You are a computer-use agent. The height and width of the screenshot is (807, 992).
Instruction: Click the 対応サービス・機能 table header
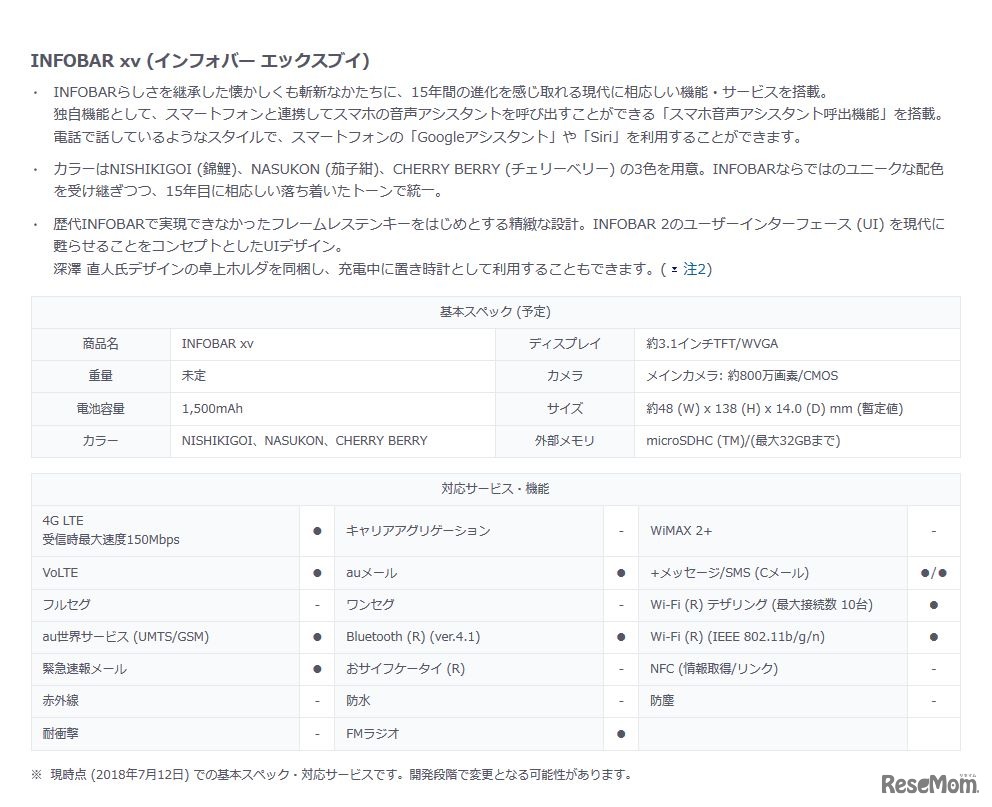pos(495,489)
